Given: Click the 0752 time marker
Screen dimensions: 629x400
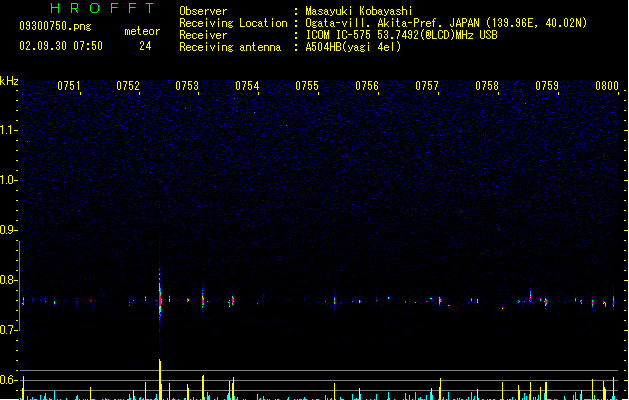Looking at the screenshot, I should coord(128,86).
